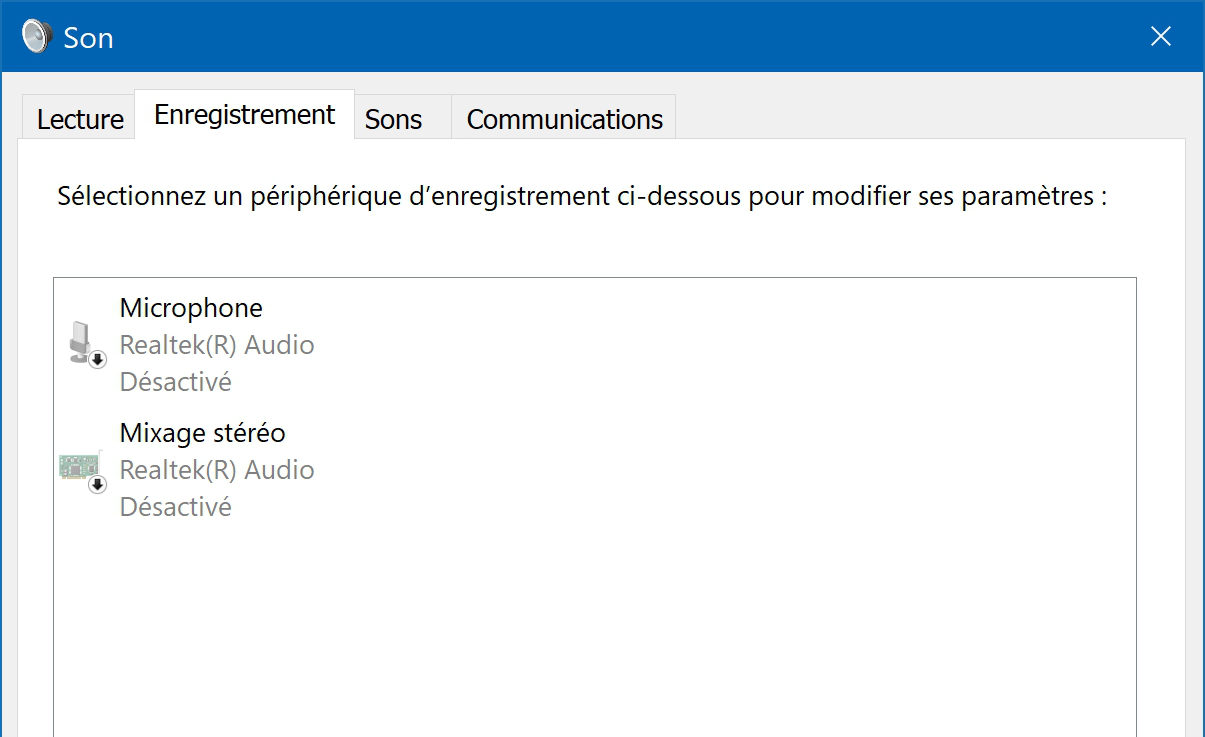Screen dimensions: 1205x737
Task: Click Realtek(R) Audio text under Microphone
Action: coord(217,345)
